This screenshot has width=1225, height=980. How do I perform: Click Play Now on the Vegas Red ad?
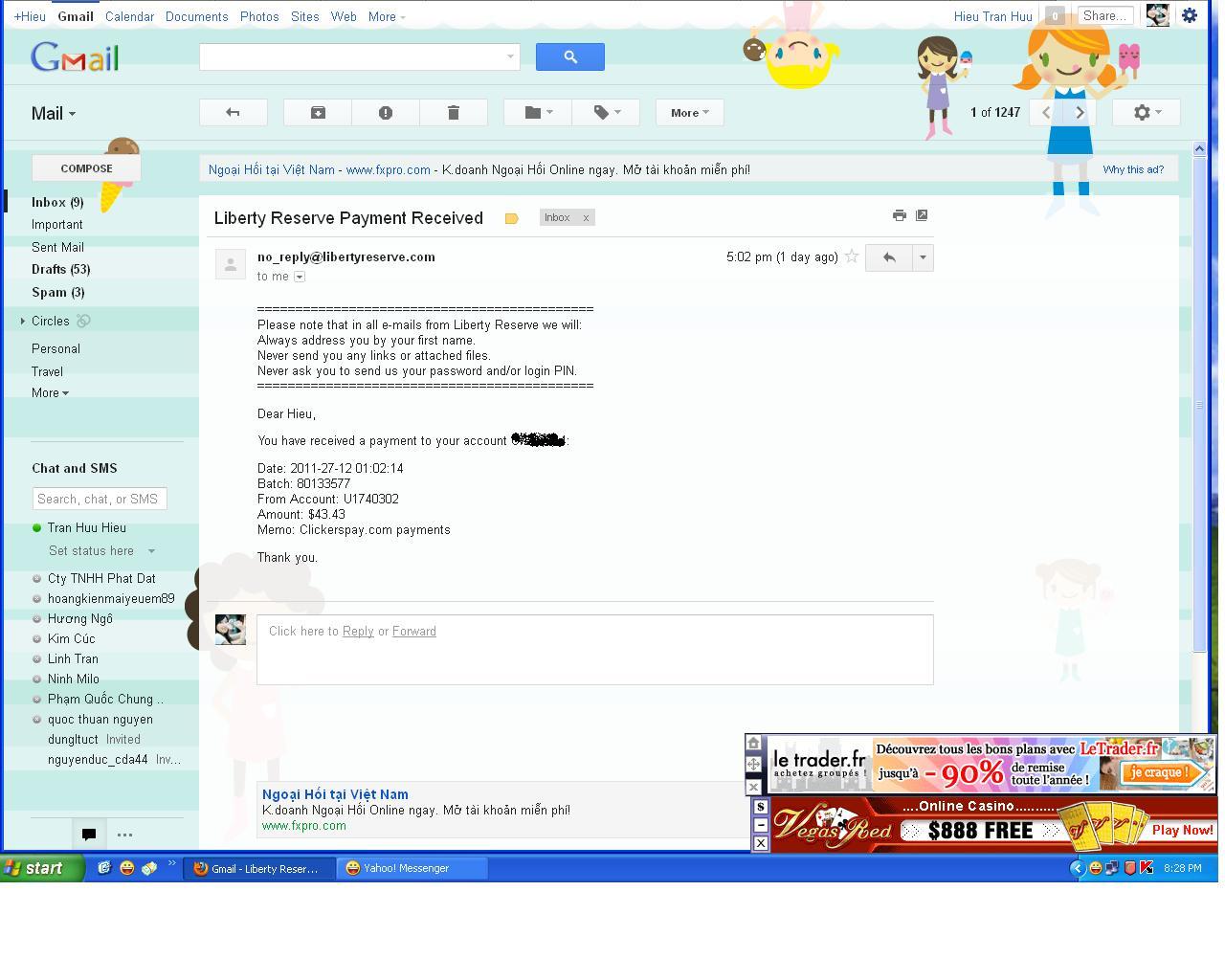(x=1182, y=830)
